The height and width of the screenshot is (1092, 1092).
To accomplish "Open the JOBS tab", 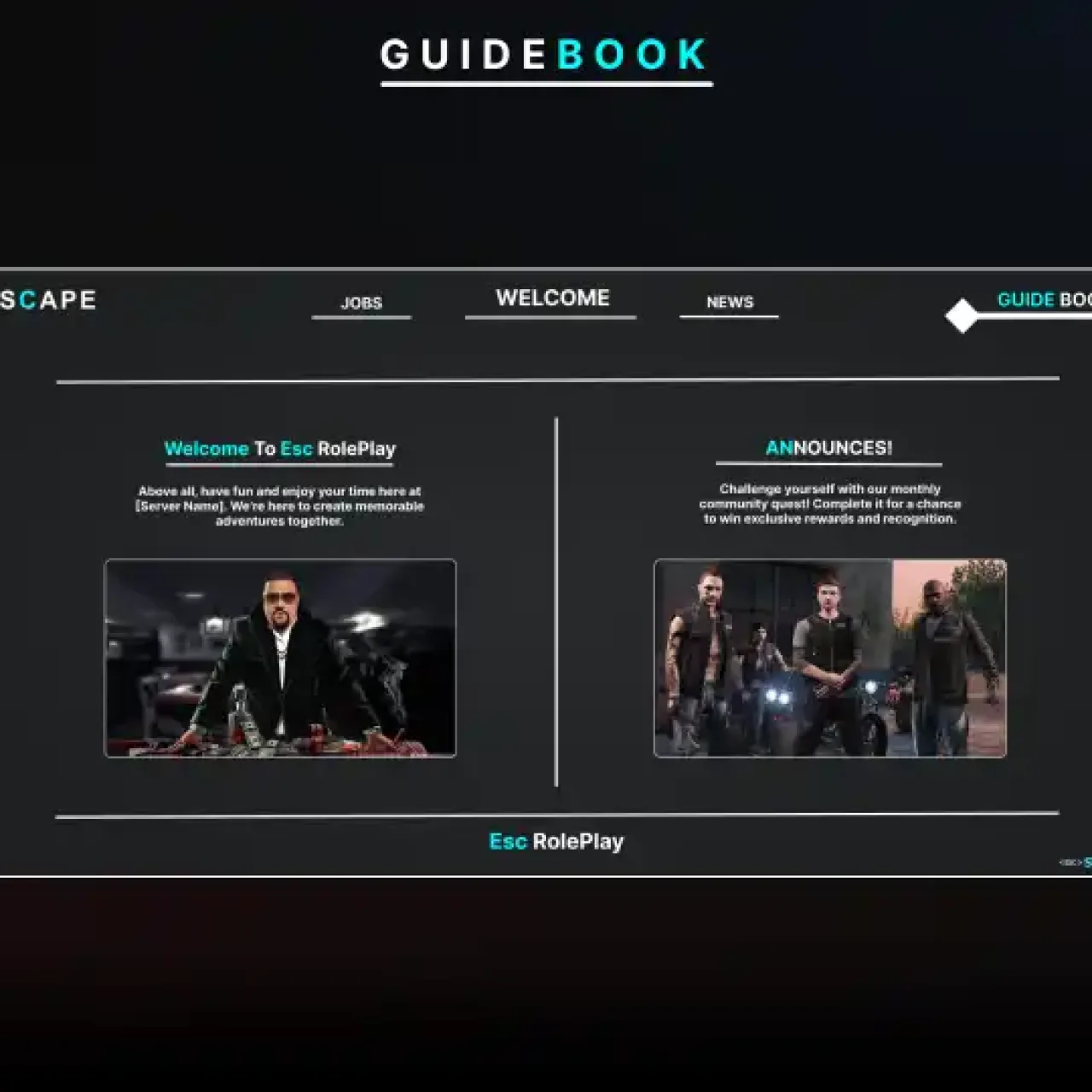I will (362, 303).
